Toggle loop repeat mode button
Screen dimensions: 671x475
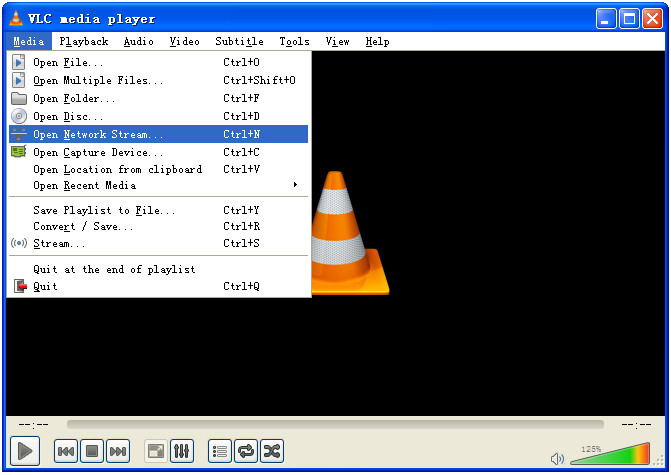(x=246, y=451)
